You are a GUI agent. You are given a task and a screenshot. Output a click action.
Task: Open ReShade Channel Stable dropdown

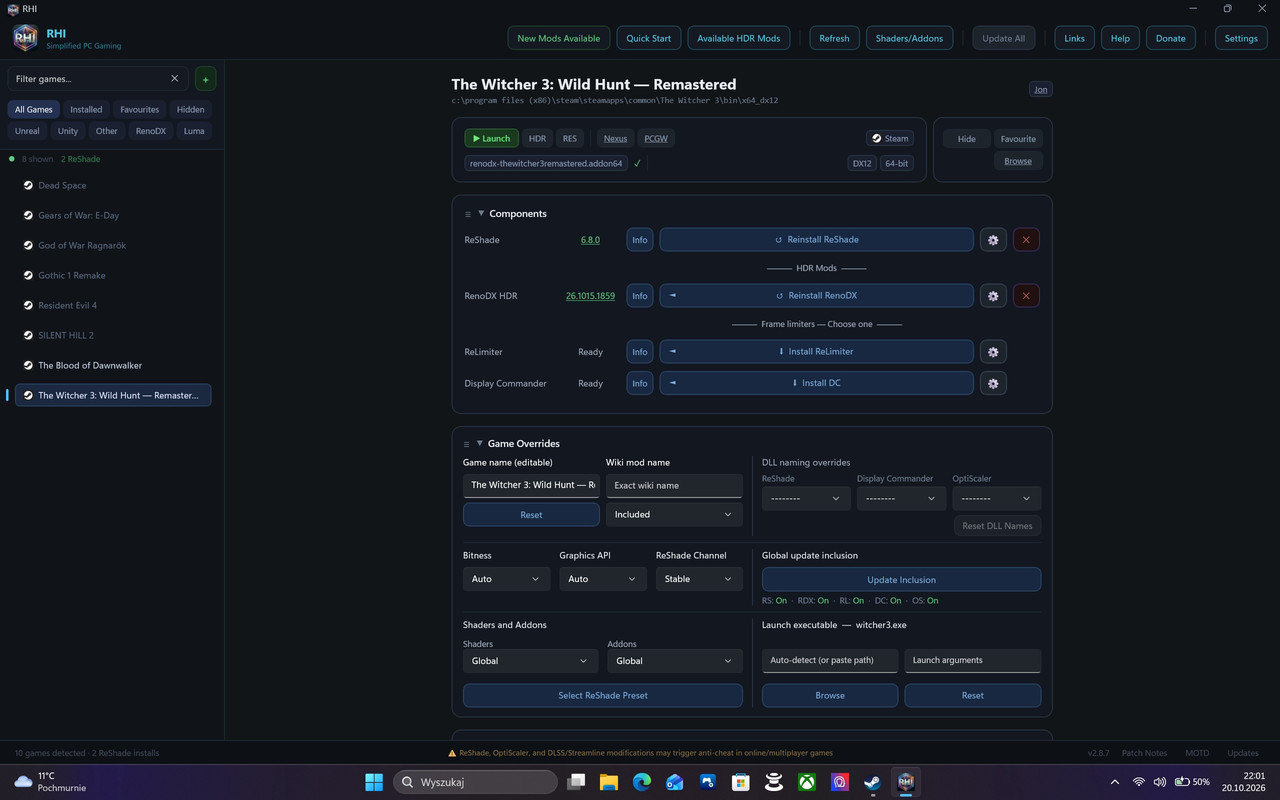point(699,579)
